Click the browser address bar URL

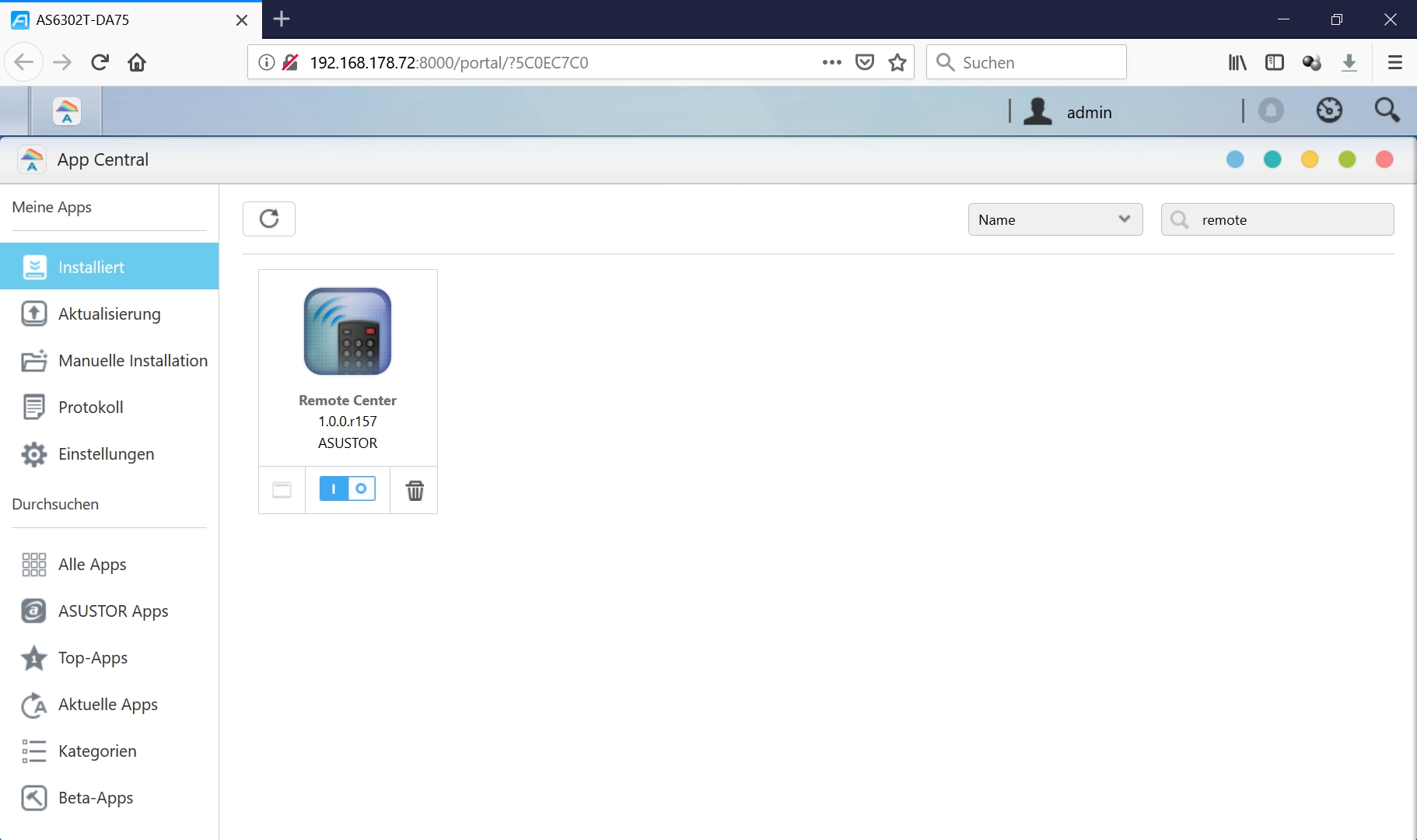point(449,62)
